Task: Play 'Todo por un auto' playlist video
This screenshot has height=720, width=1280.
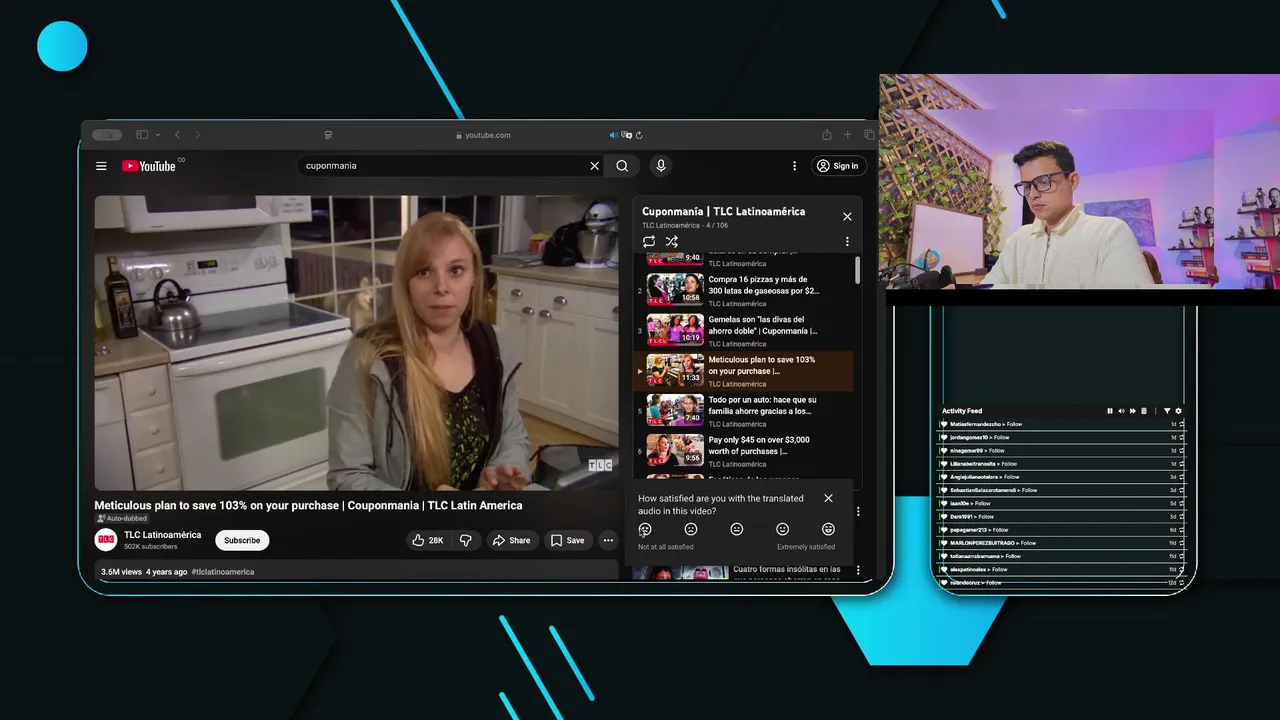Action: tap(744, 411)
